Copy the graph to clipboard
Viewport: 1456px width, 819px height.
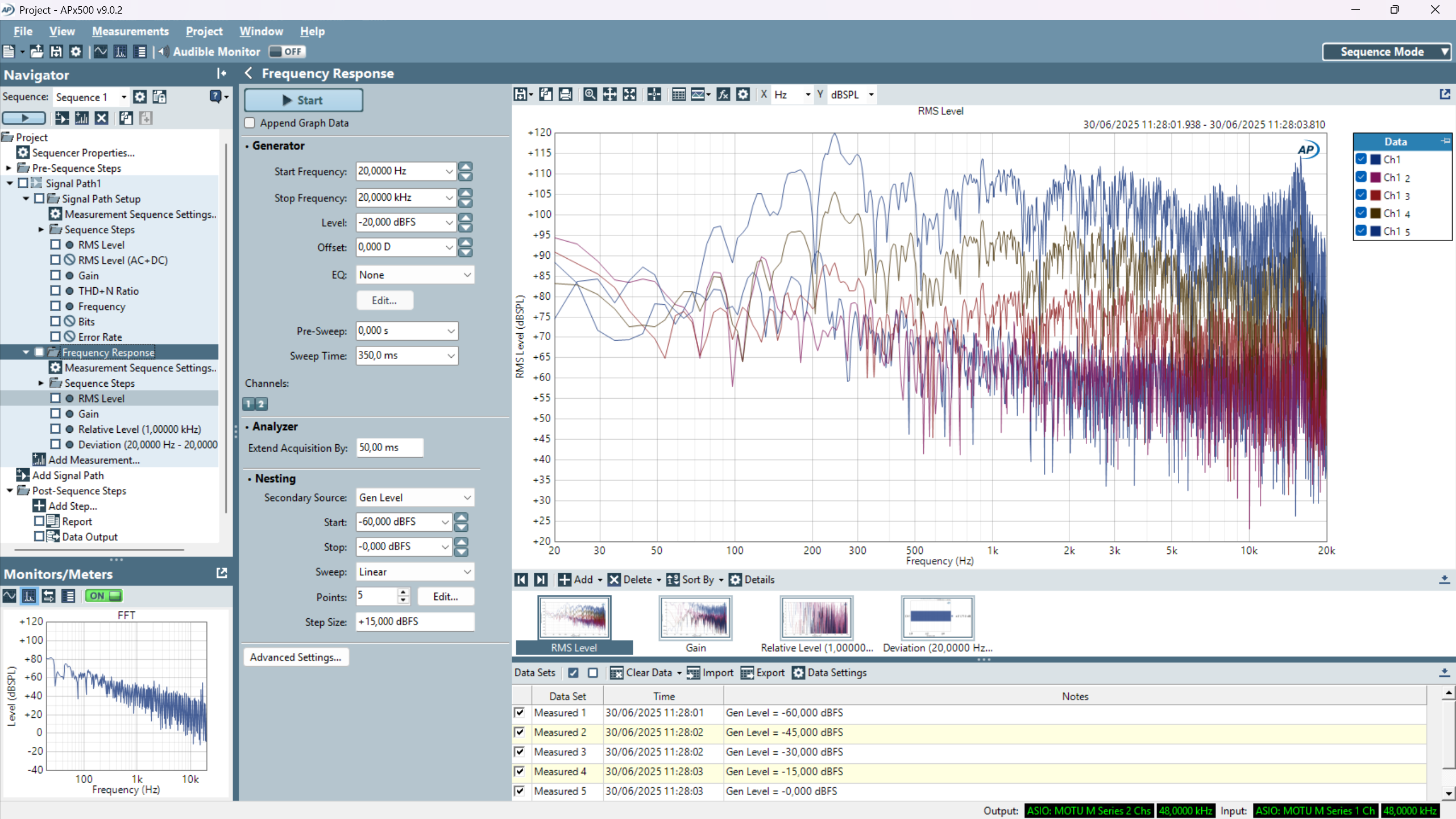tap(546, 94)
